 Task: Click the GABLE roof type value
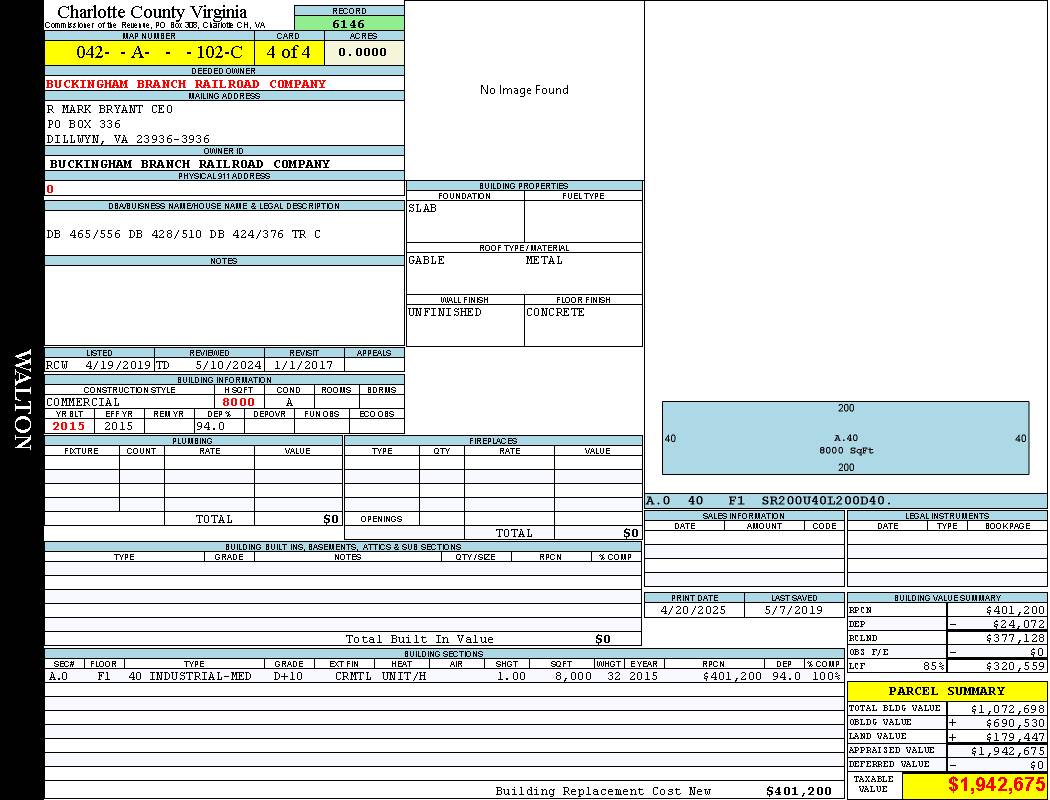click(427, 261)
